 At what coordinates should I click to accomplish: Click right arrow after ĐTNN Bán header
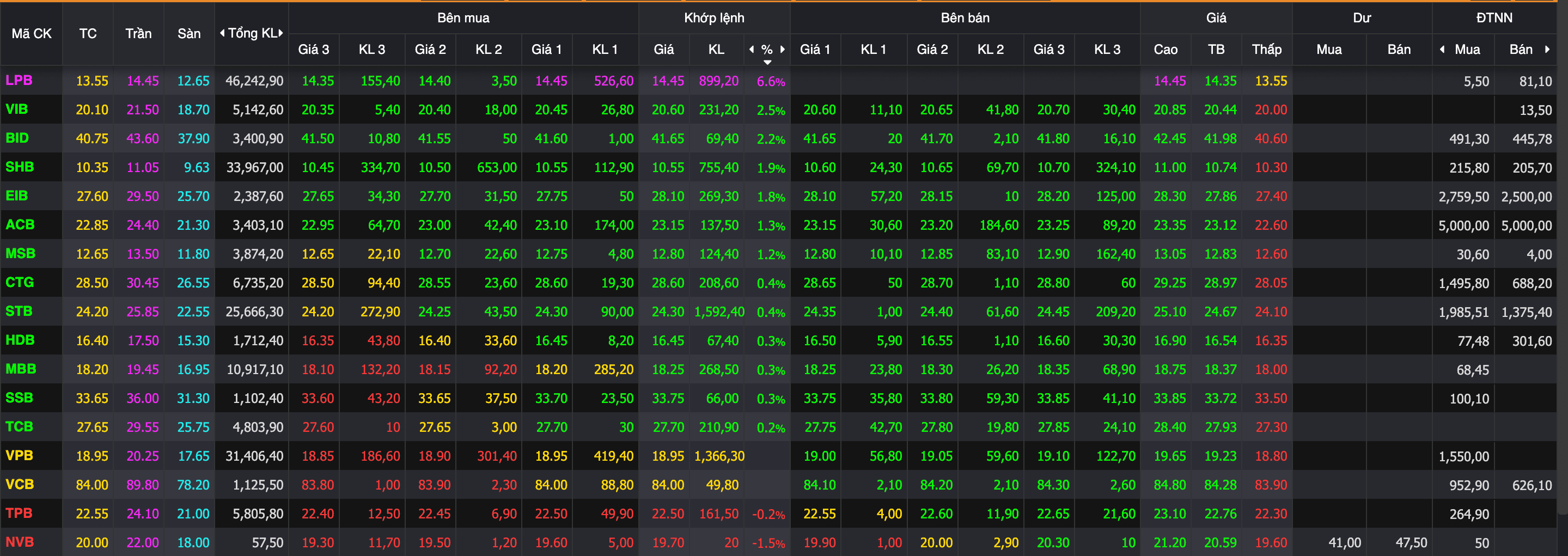click(x=1547, y=49)
